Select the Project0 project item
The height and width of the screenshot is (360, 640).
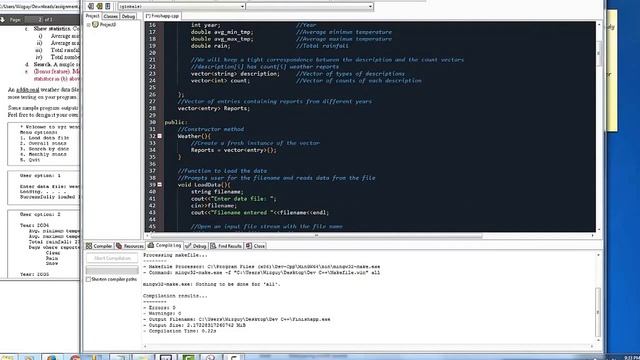(108, 25)
